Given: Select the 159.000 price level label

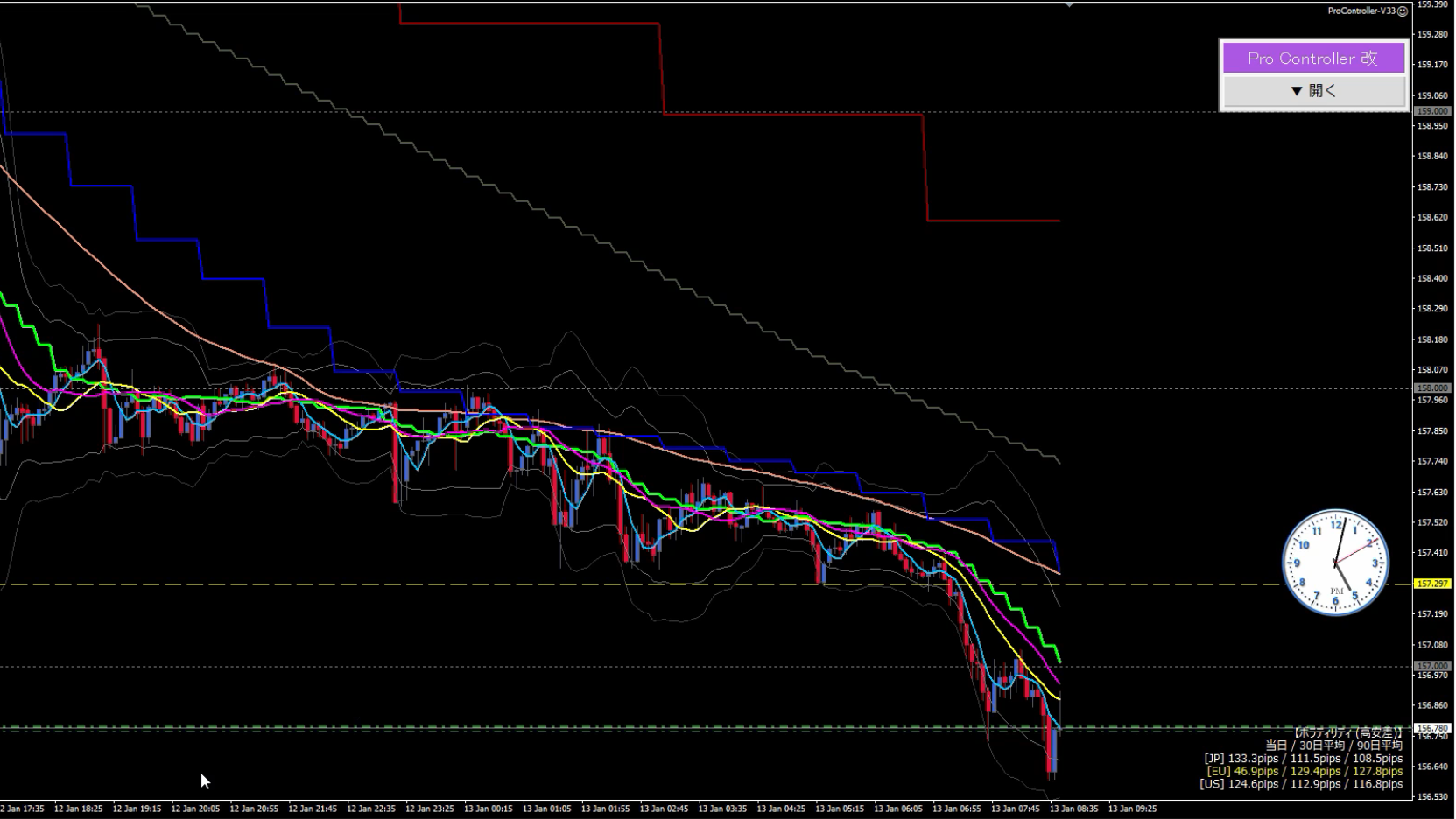Looking at the screenshot, I should point(1432,112).
